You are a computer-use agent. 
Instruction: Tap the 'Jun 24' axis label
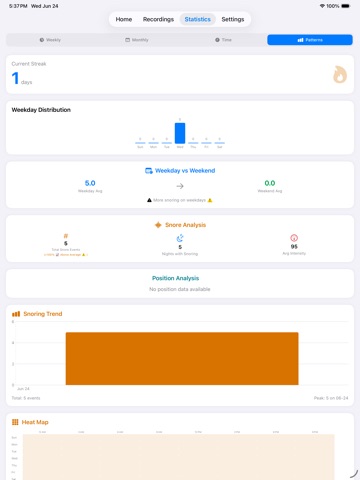(x=23, y=389)
